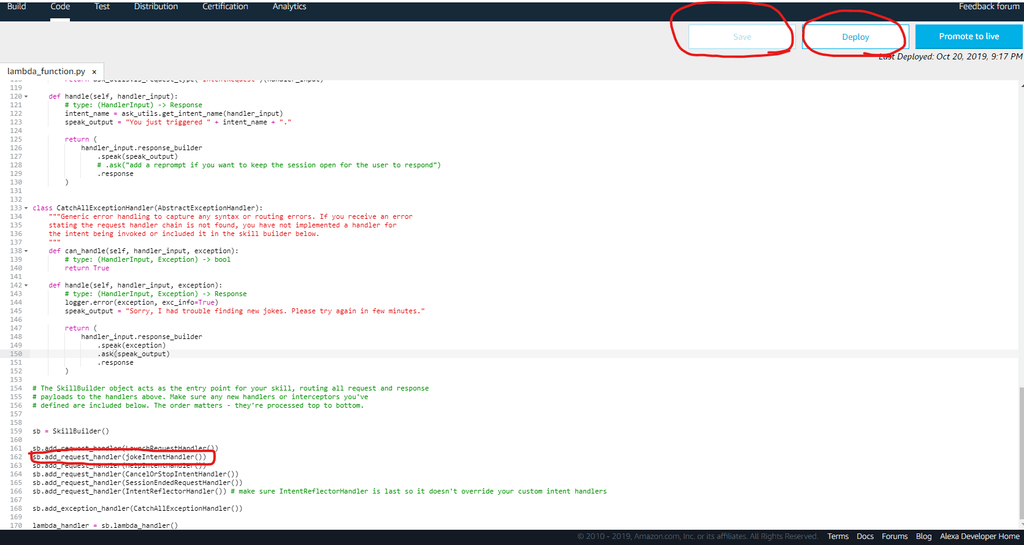Open the Analytics tab
This screenshot has width=1024, height=545.
[289, 7]
